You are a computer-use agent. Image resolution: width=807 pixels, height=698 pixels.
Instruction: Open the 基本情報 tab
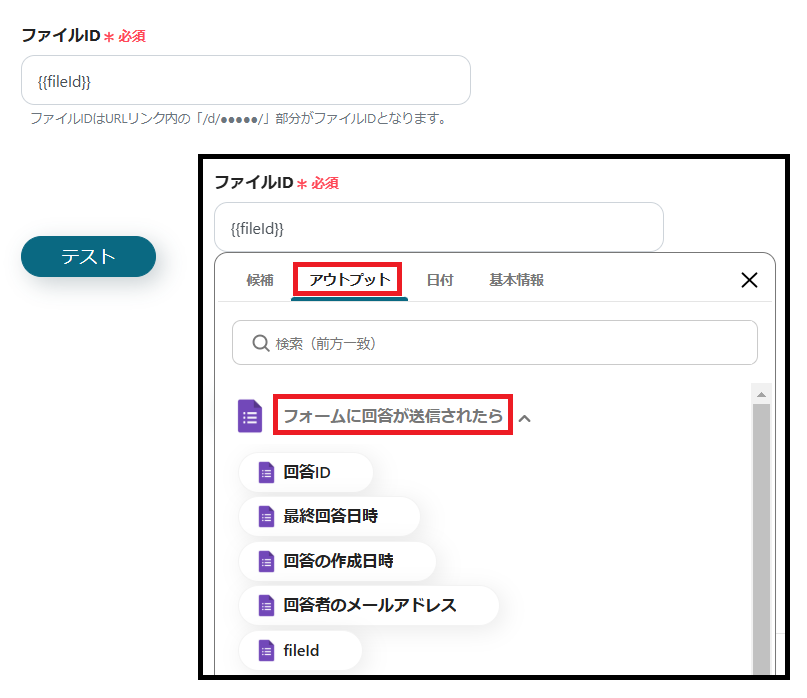[x=516, y=280]
